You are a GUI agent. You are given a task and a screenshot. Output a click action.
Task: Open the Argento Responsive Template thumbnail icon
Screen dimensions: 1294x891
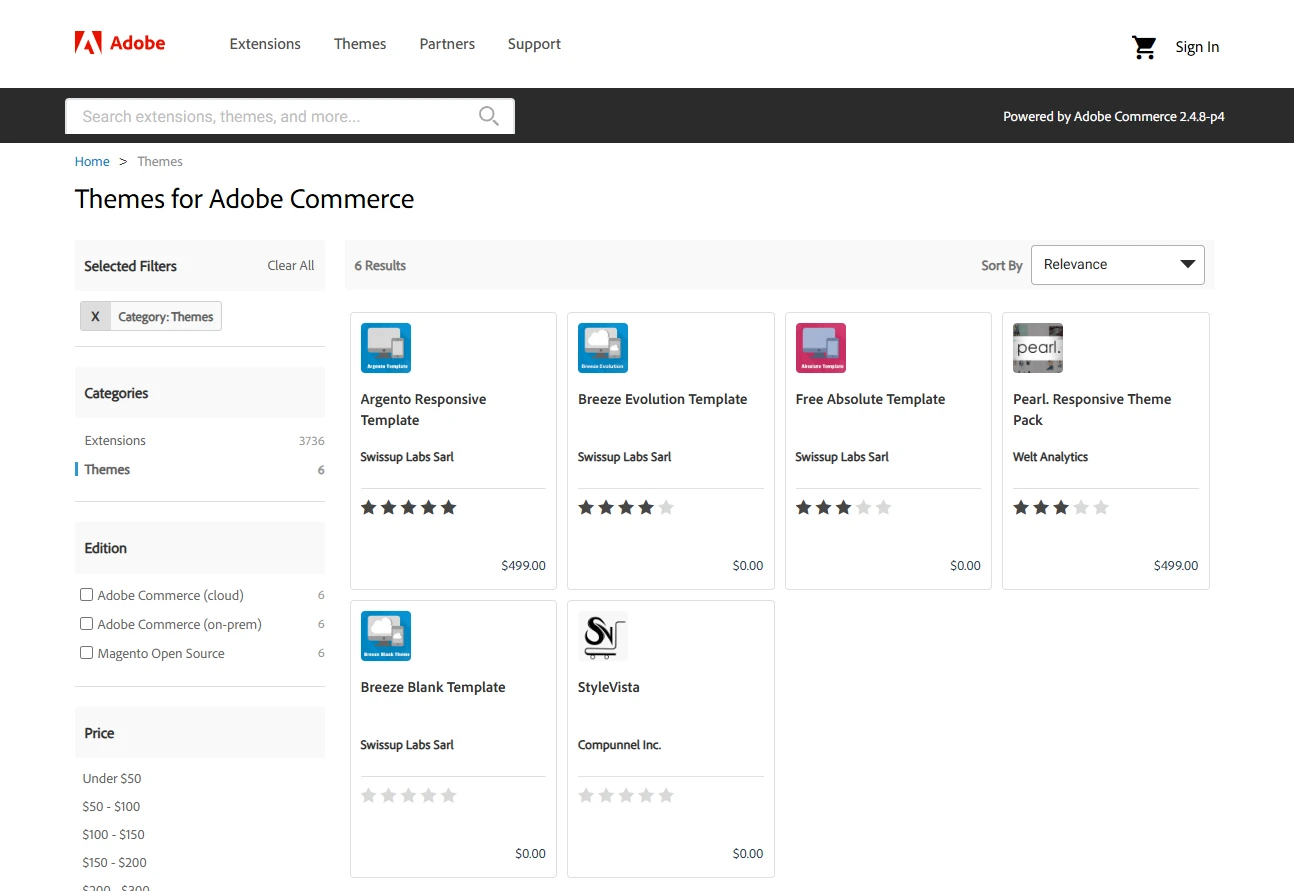[385, 347]
